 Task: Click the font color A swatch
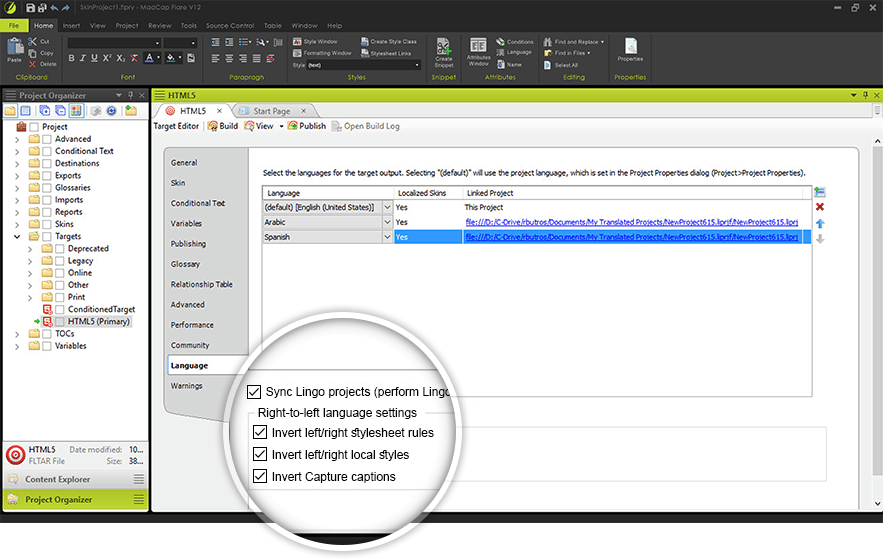pos(149,58)
